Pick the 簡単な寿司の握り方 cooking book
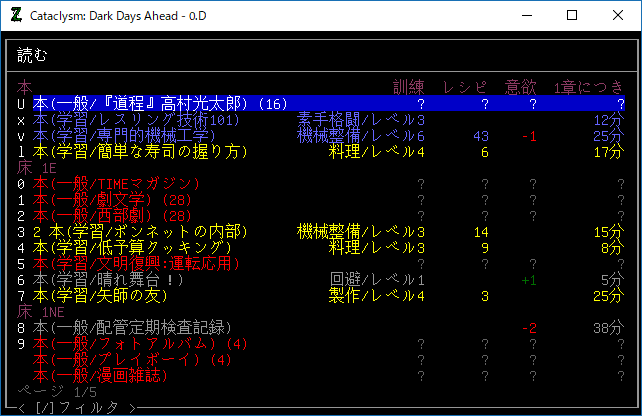This screenshot has height=416, width=642. coord(140,152)
